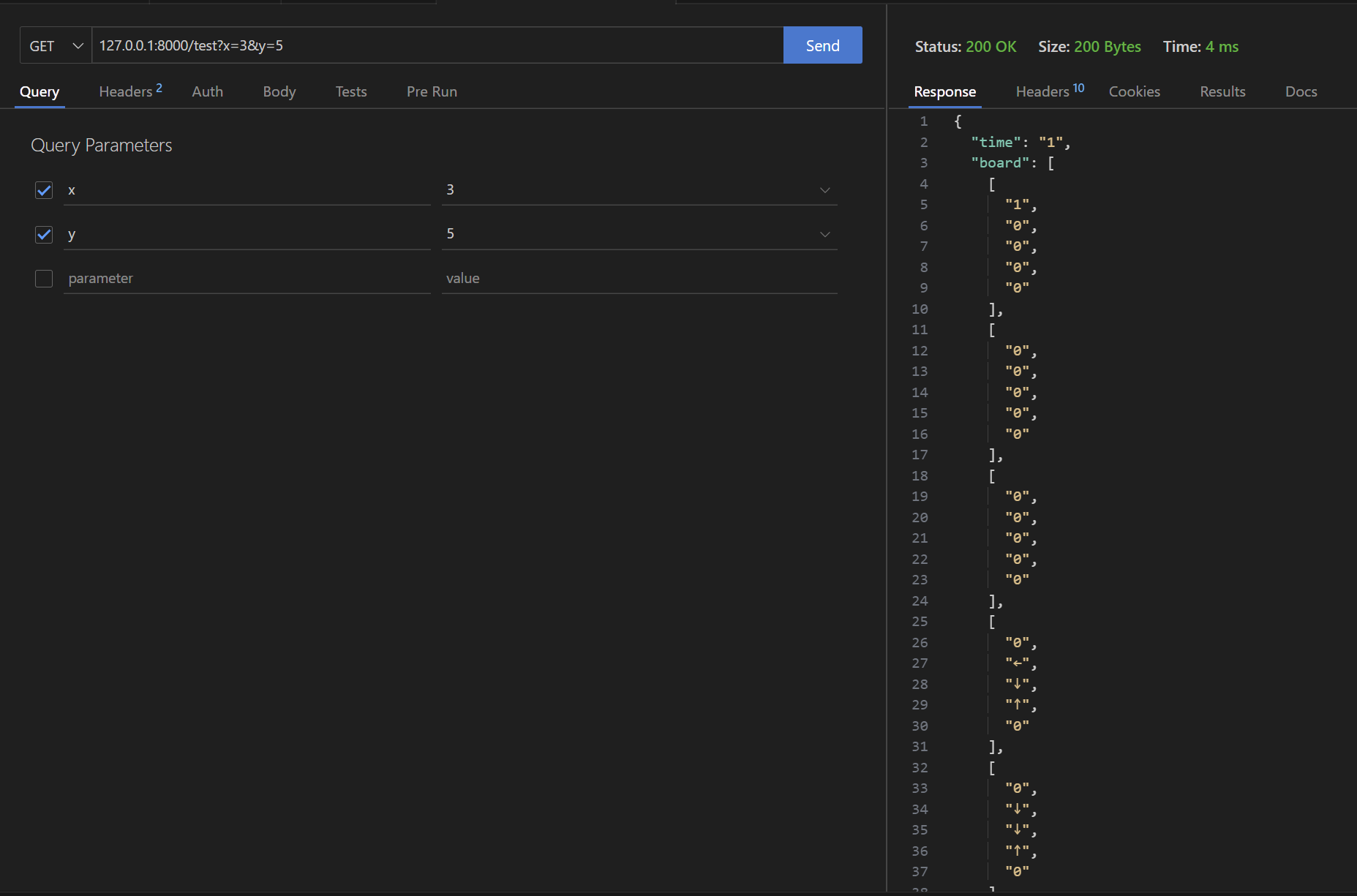Click the "←" value on line 27
Screen dimensions: 1357x896
1017,663
